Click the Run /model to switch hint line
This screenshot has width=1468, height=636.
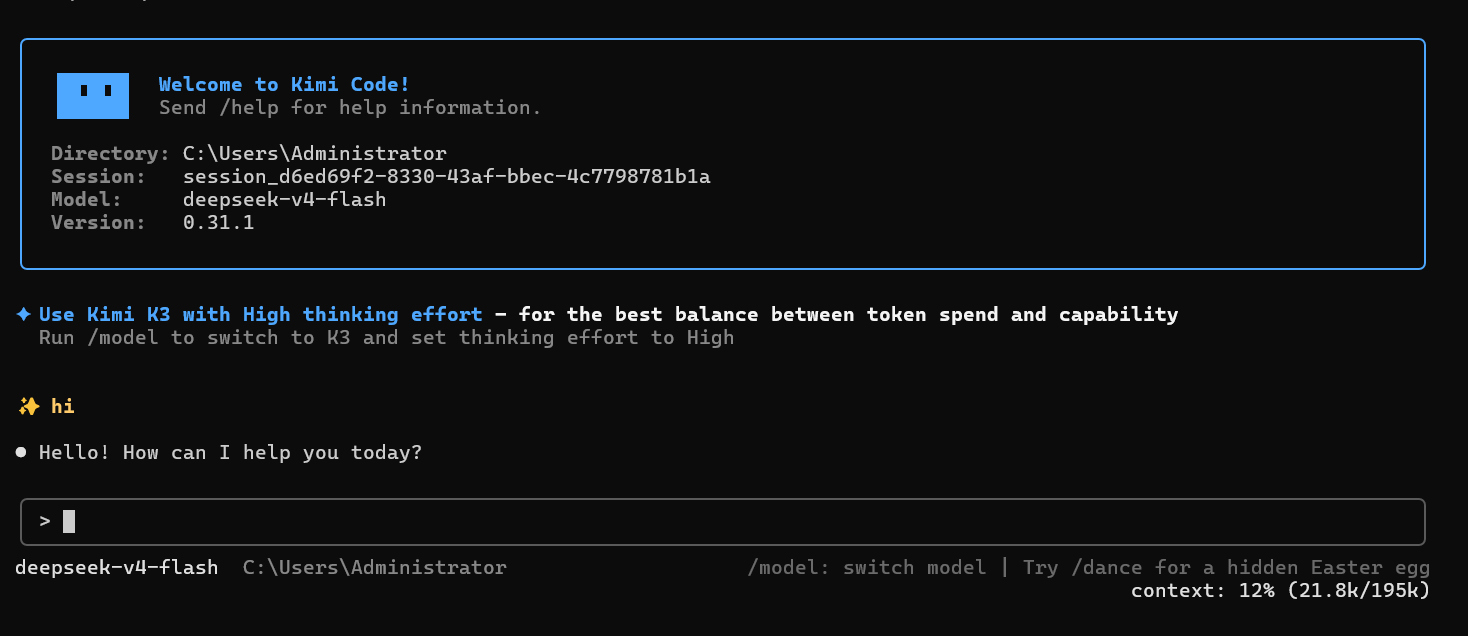pos(387,337)
